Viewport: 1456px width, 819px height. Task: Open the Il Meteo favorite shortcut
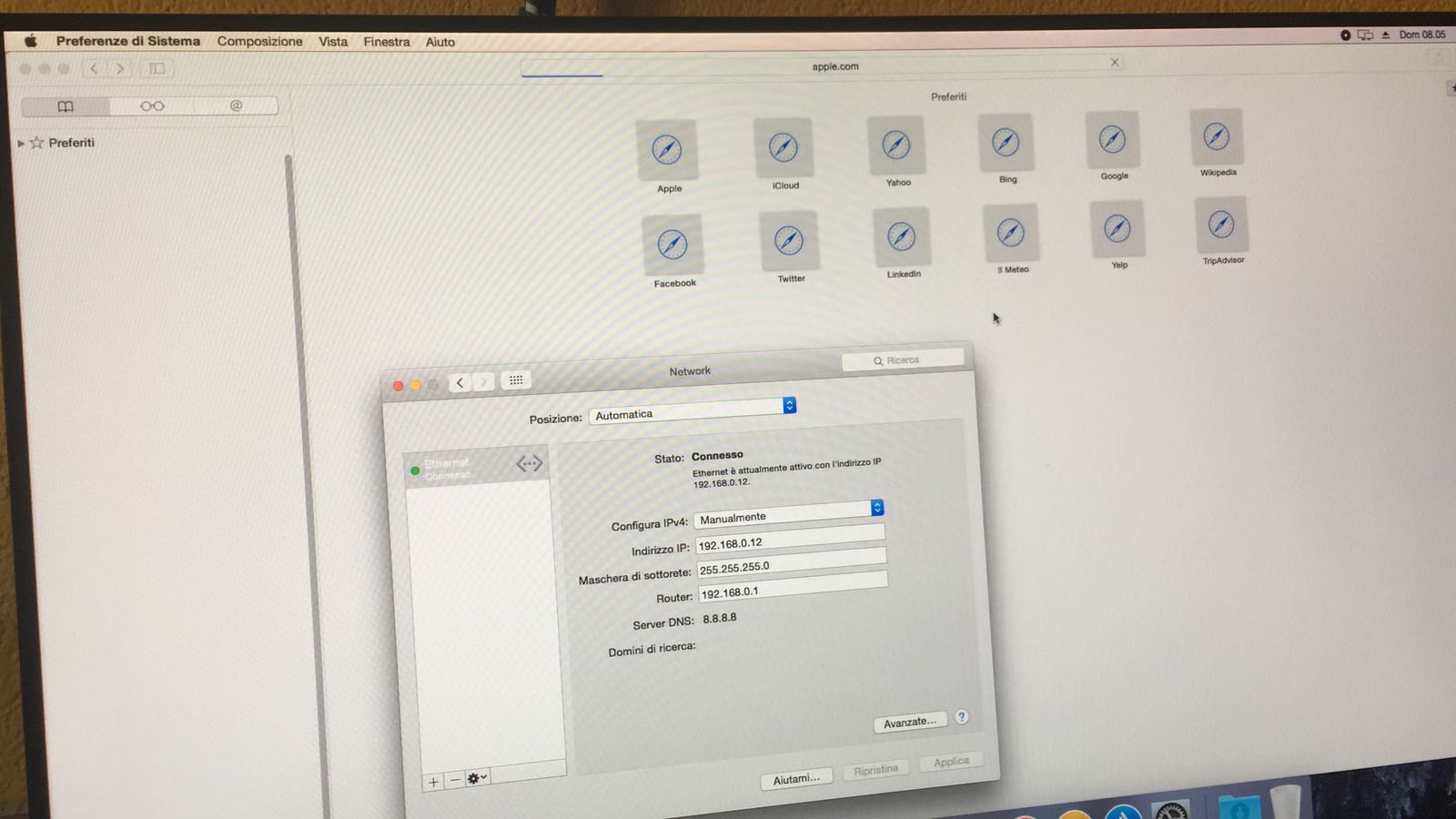(1011, 233)
